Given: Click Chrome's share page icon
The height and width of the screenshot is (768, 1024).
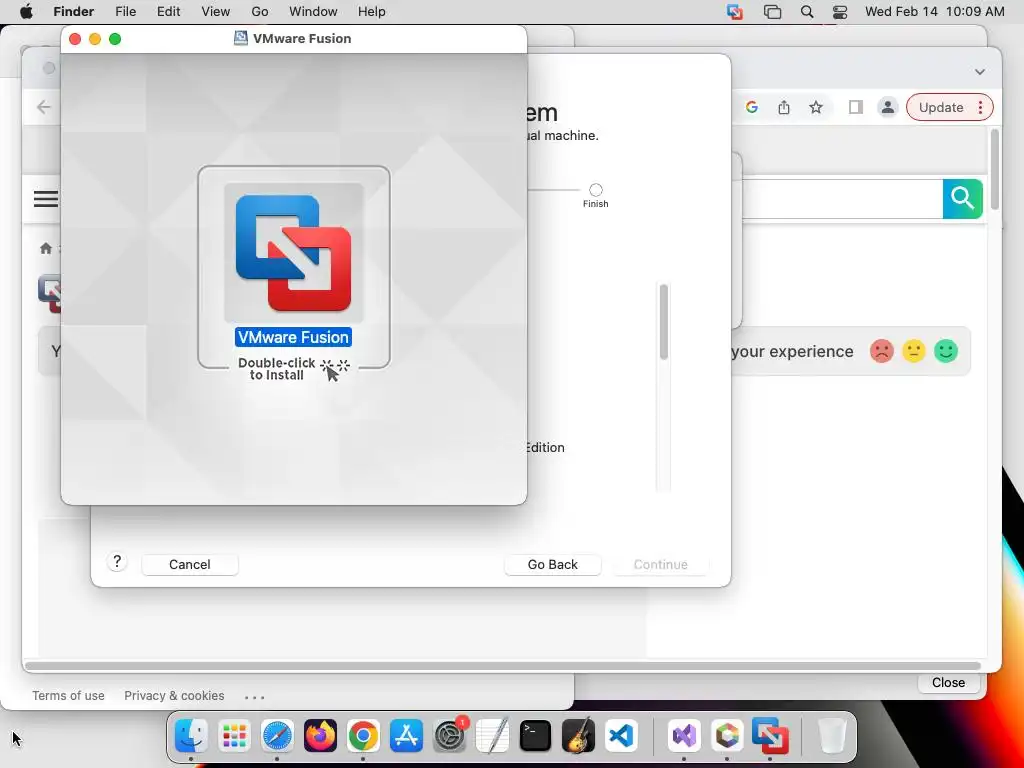Looking at the screenshot, I should [x=784, y=108].
